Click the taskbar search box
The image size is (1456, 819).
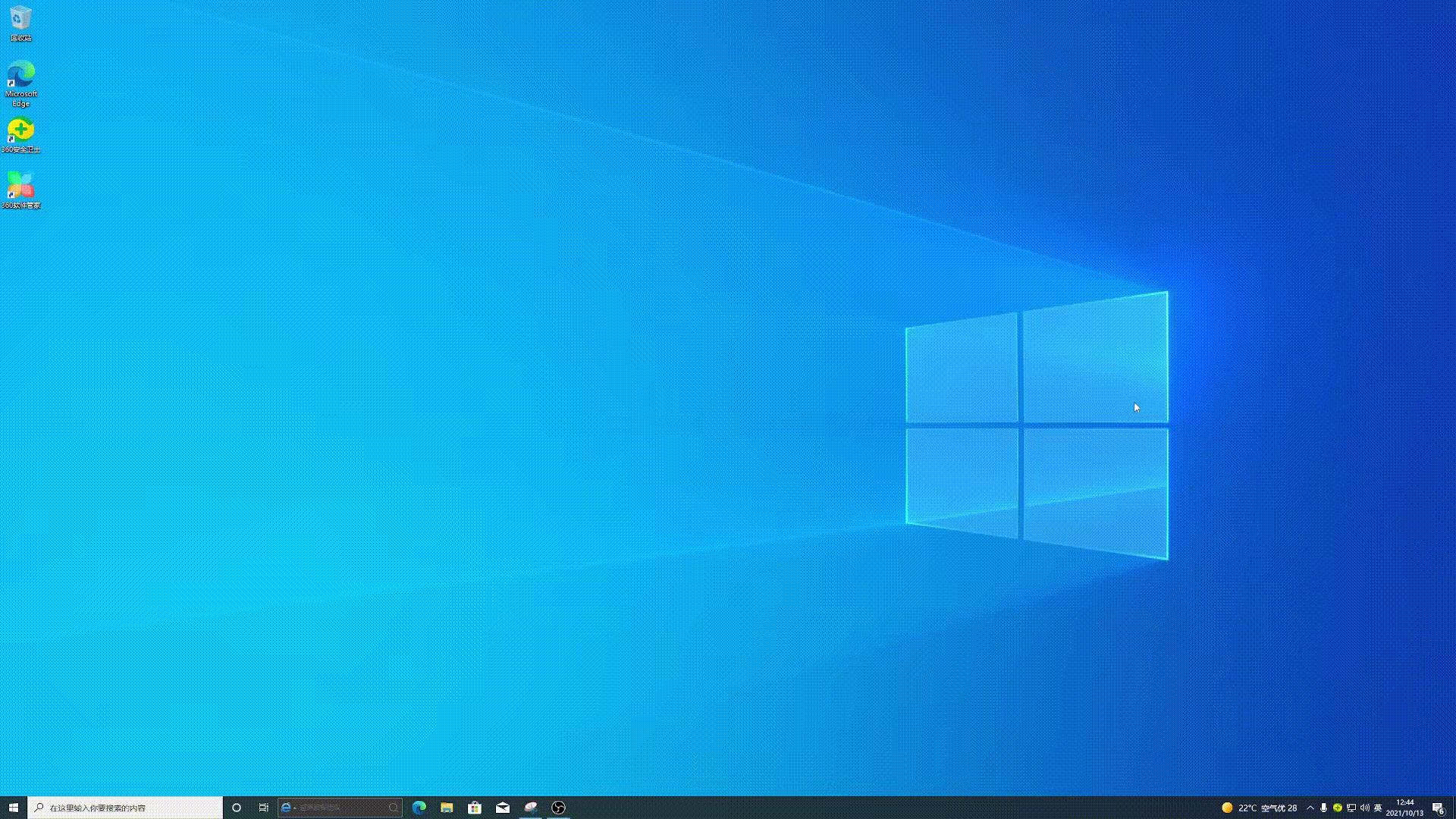121,808
